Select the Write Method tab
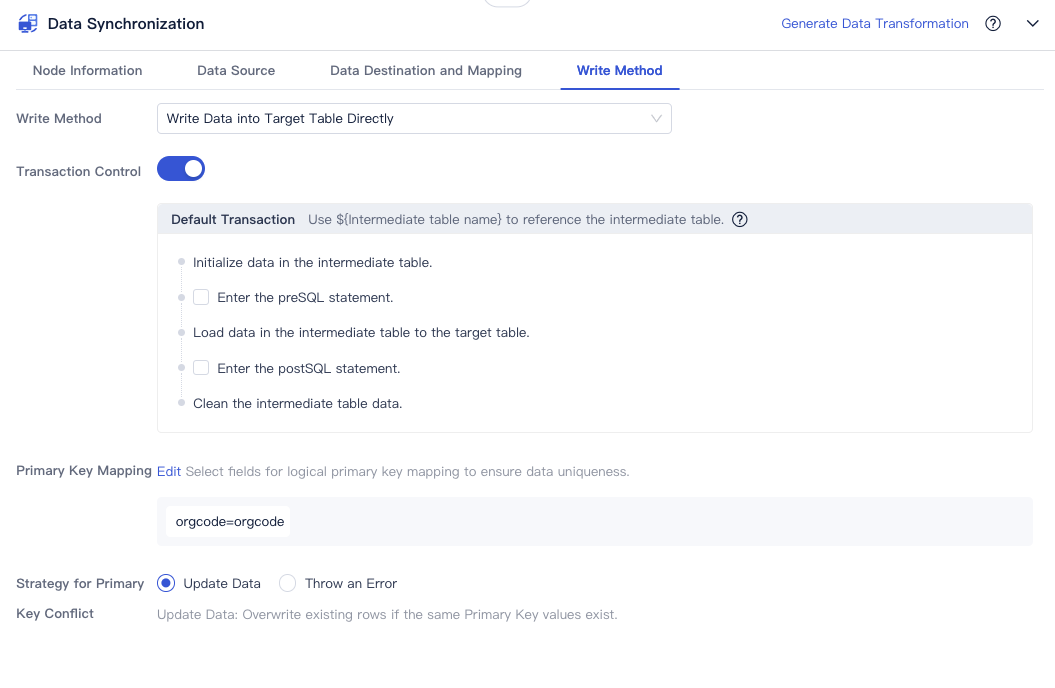The image size is (1055, 688). (618, 71)
